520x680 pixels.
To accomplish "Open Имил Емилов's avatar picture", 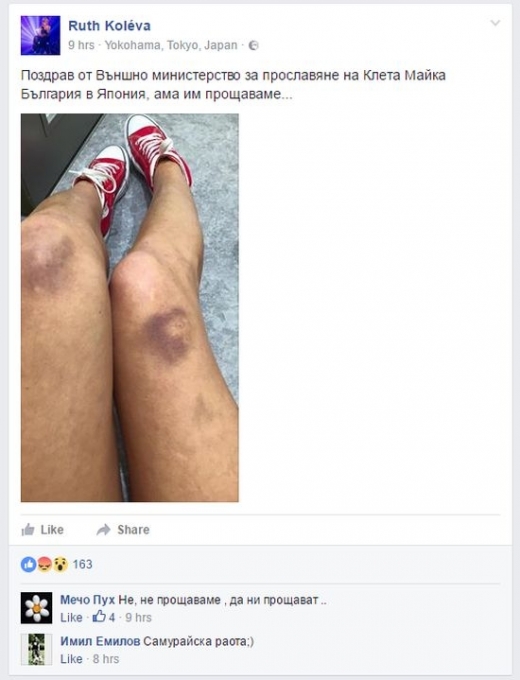I will [x=36, y=649].
